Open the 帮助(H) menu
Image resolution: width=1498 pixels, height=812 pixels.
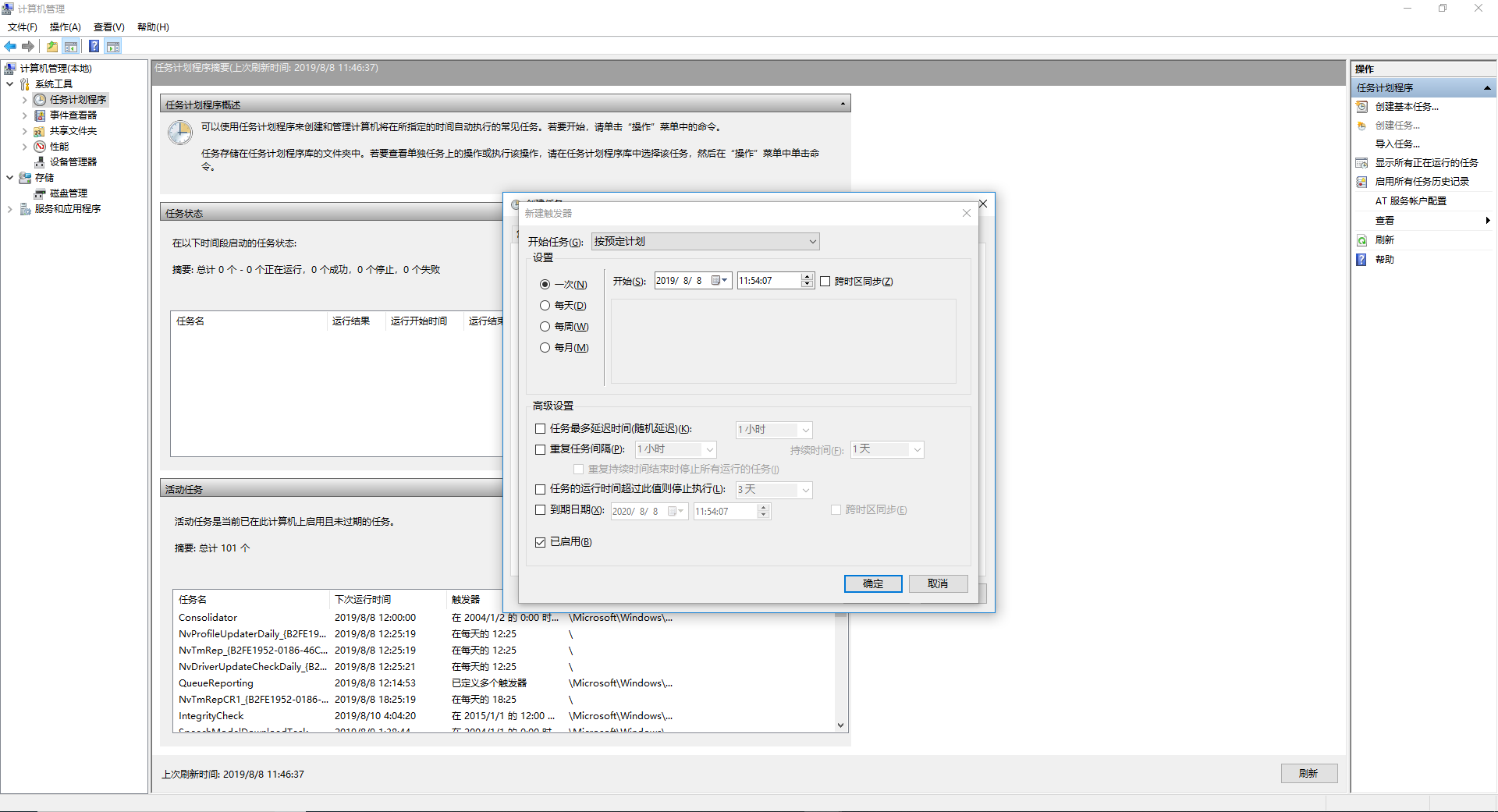tap(153, 27)
